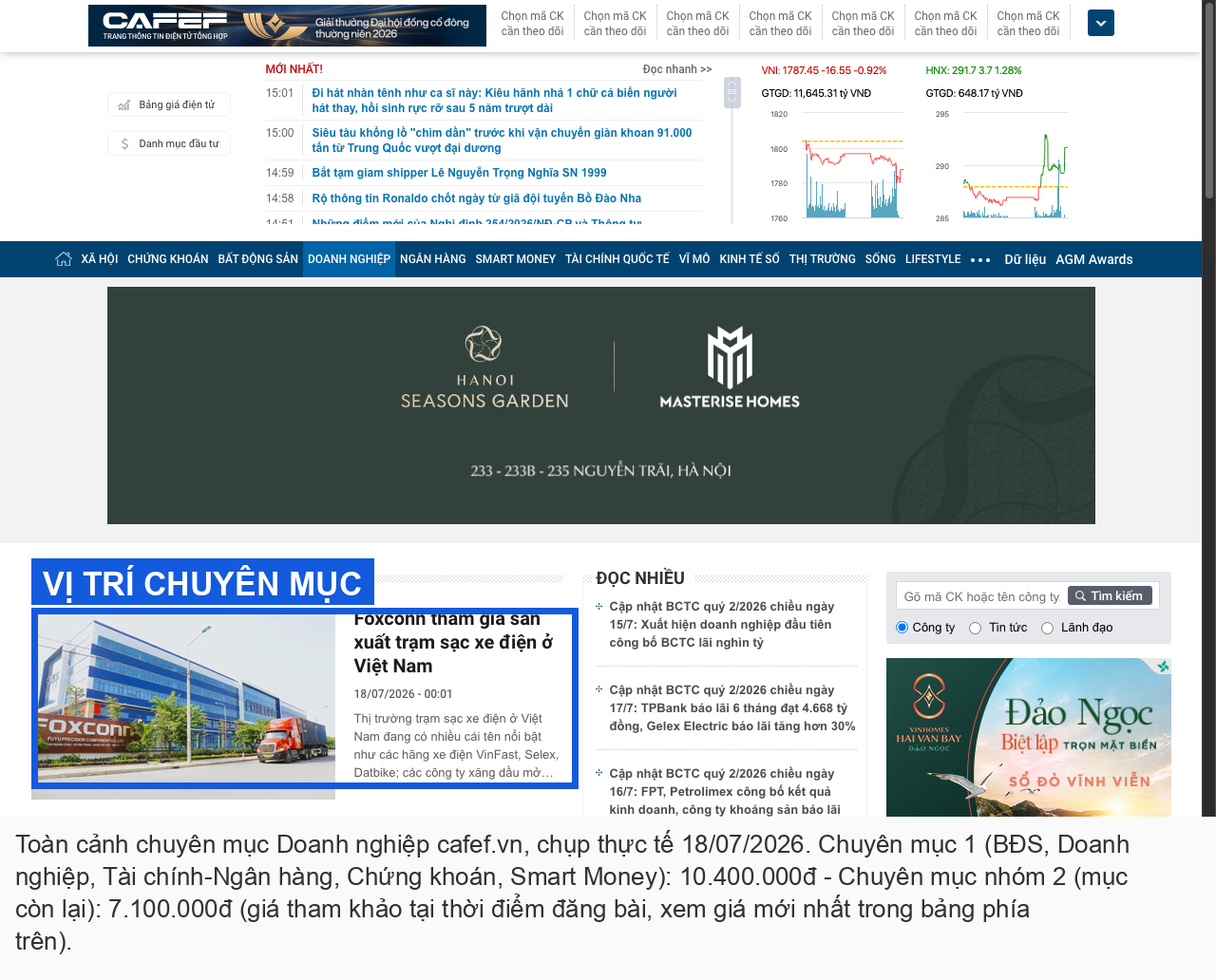Click the Bảng giá điện tử button

tap(169, 105)
